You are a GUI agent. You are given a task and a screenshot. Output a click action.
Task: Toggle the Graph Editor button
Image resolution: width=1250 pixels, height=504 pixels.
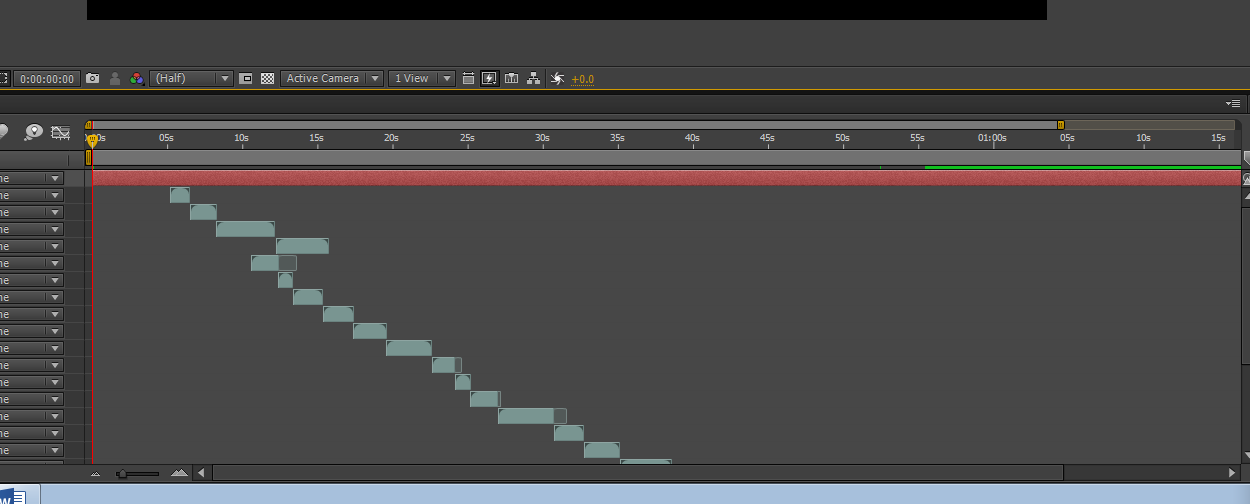pos(60,131)
